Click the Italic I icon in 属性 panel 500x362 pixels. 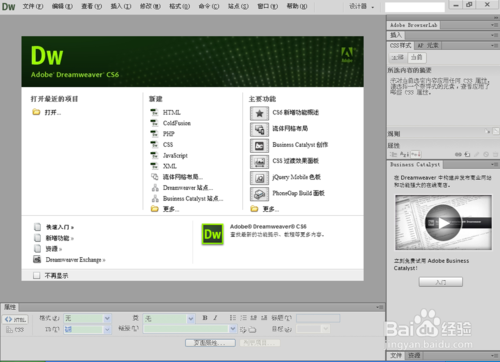(215, 318)
